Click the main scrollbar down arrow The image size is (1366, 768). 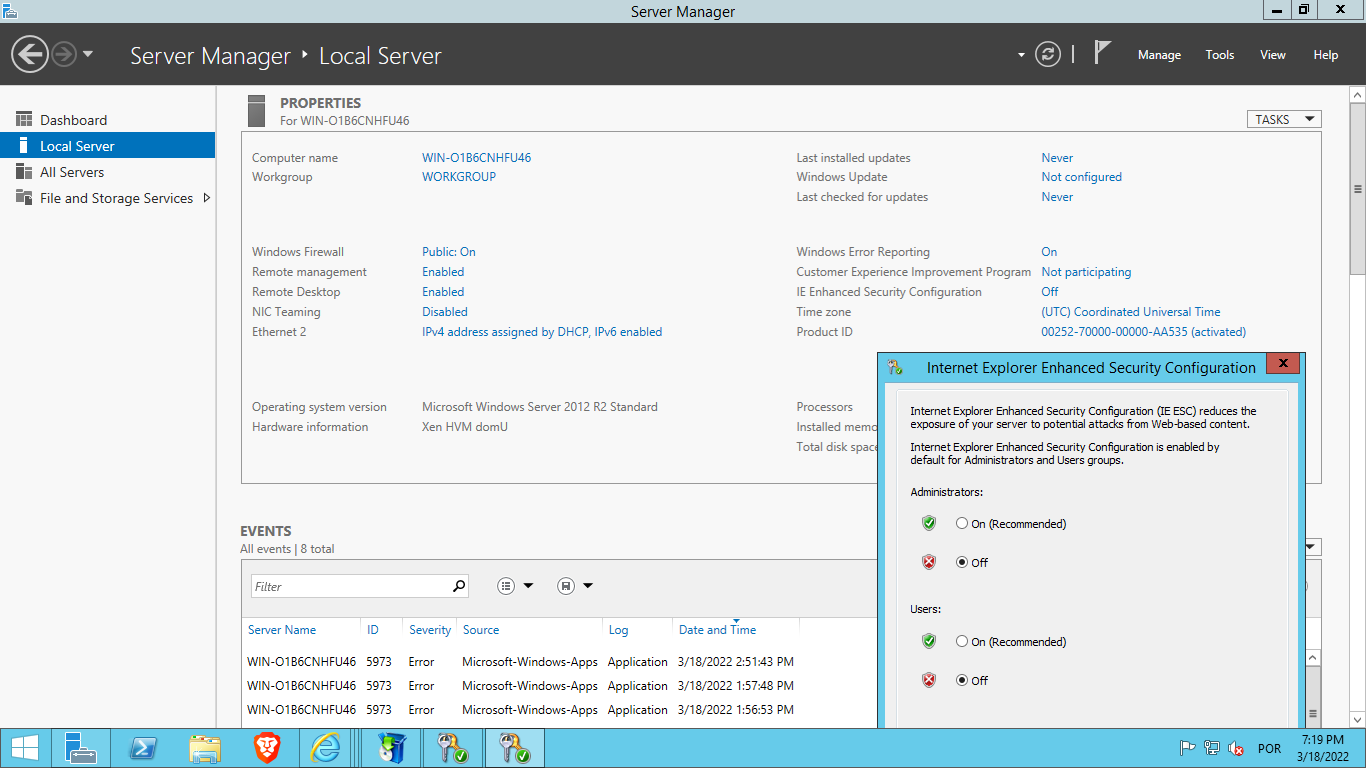pyautogui.click(x=1358, y=719)
